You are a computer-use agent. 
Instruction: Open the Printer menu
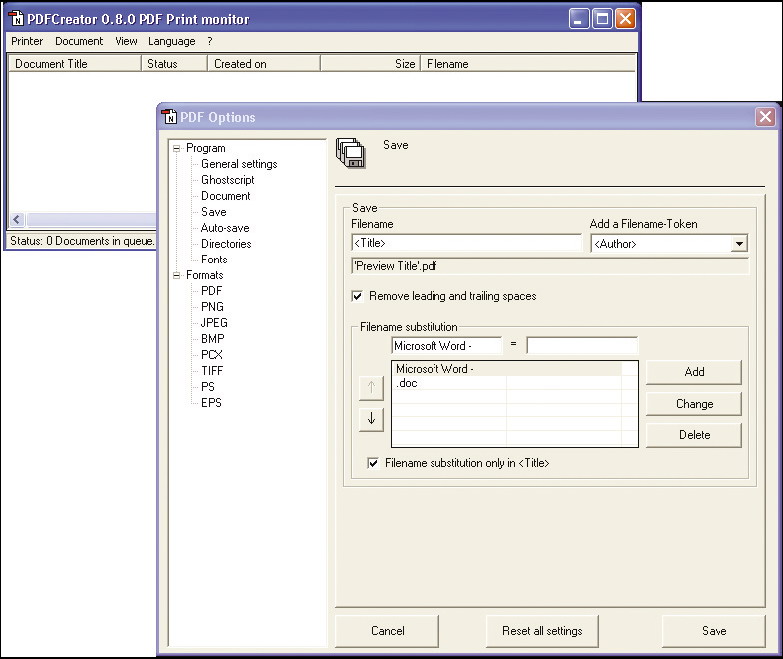(x=27, y=41)
